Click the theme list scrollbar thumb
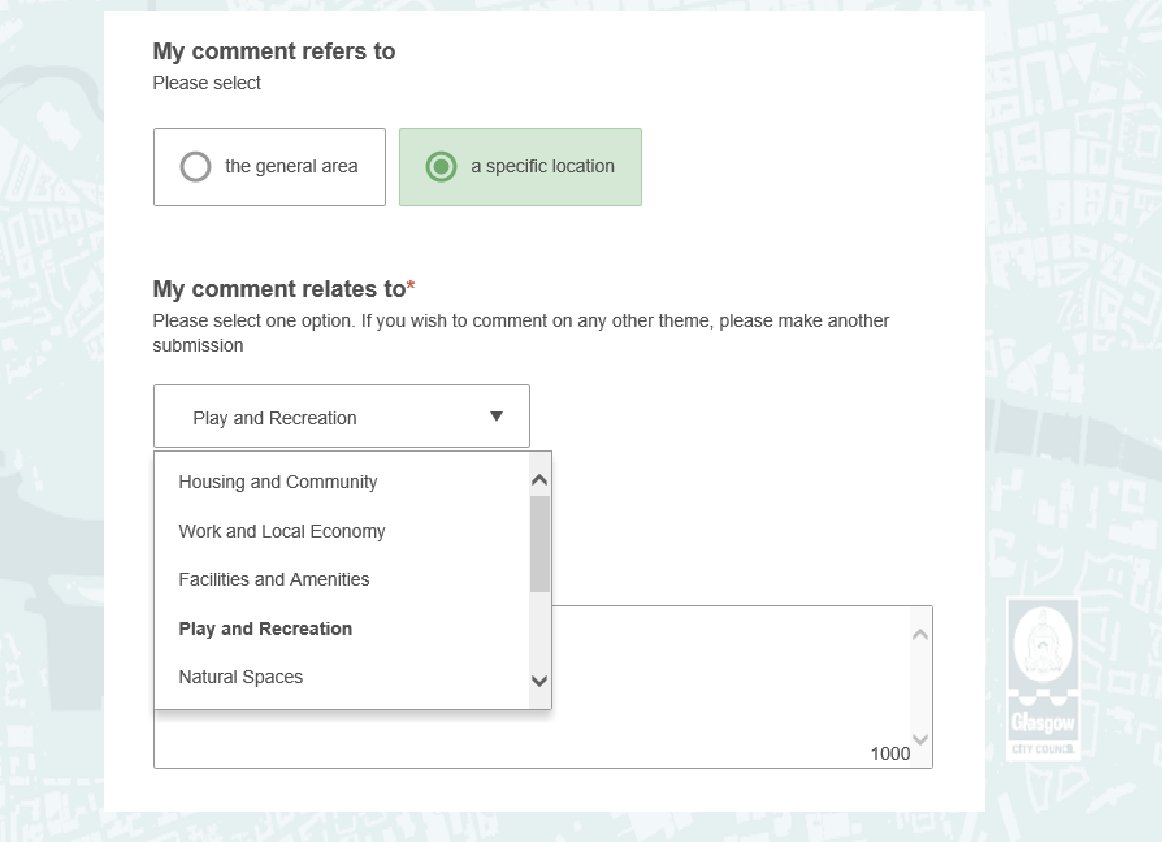The width and height of the screenshot is (1162, 842). pyautogui.click(x=540, y=542)
